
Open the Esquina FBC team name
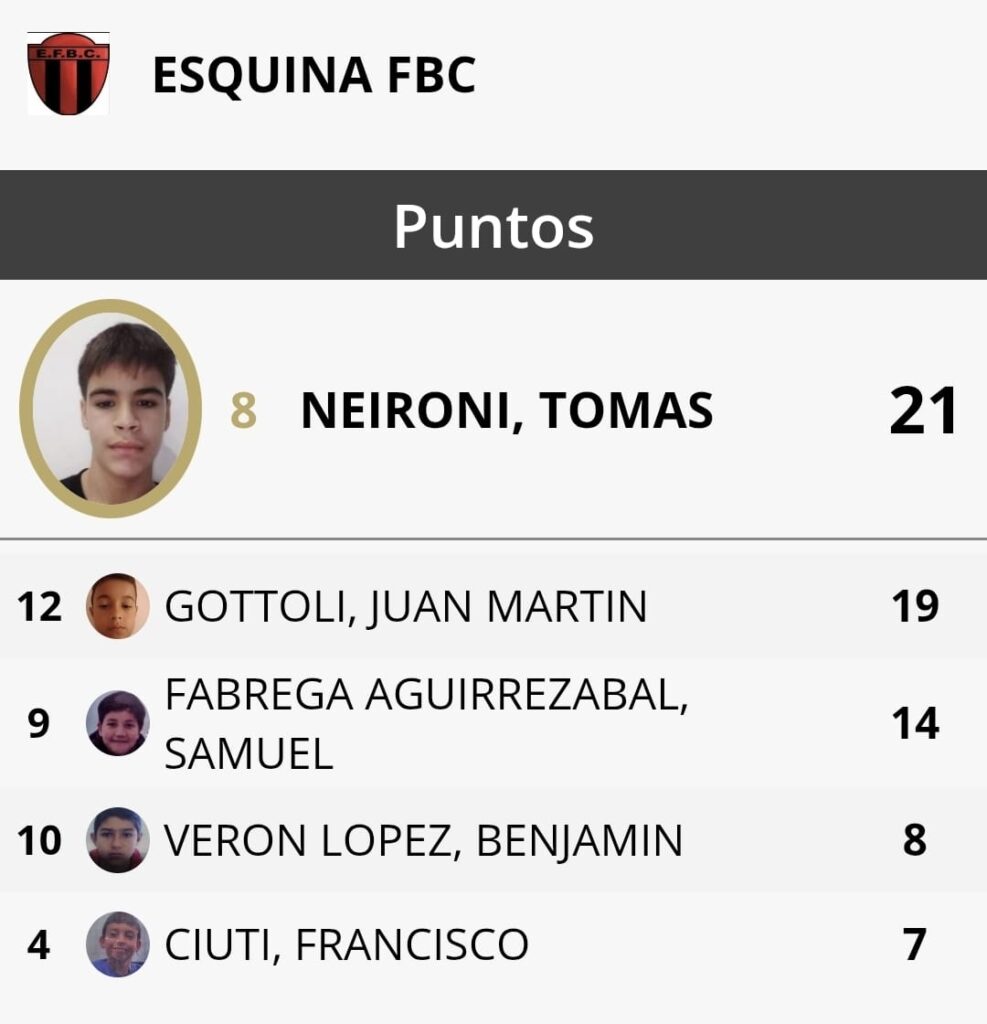pyautogui.click(x=314, y=76)
